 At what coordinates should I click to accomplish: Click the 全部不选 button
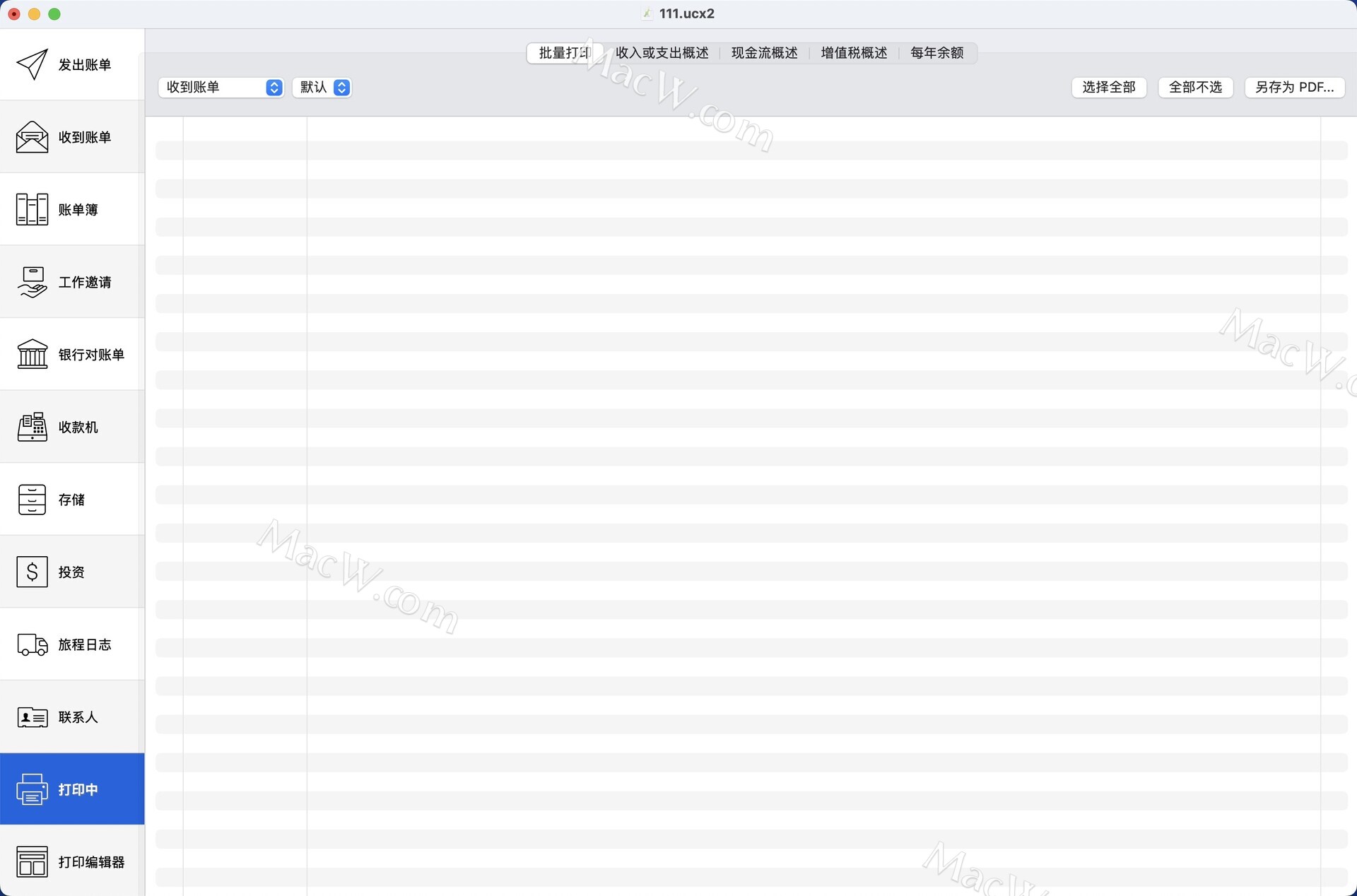point(1195,87)
